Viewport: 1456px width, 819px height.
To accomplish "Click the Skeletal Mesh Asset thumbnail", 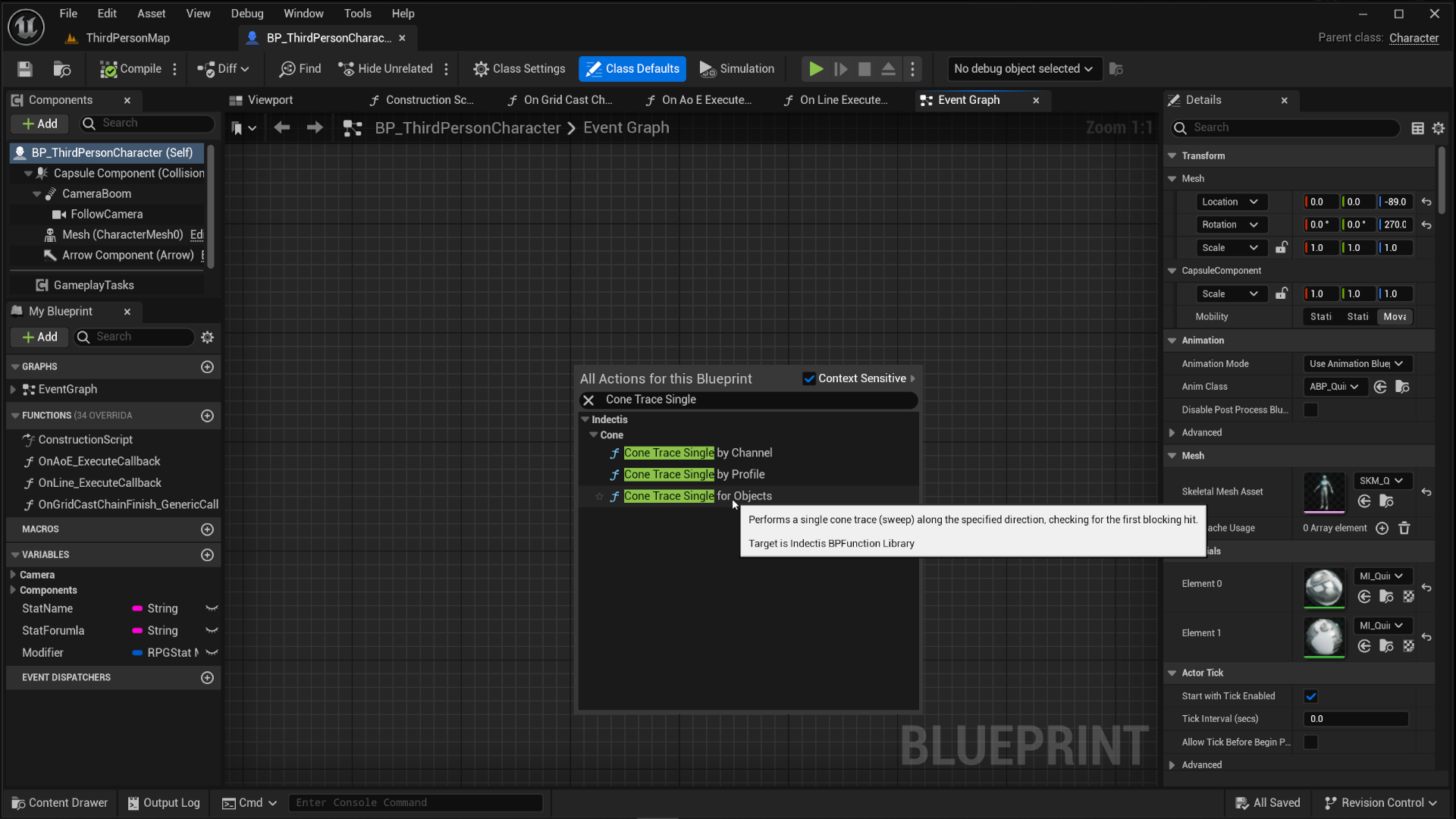I will (1324, 492).
